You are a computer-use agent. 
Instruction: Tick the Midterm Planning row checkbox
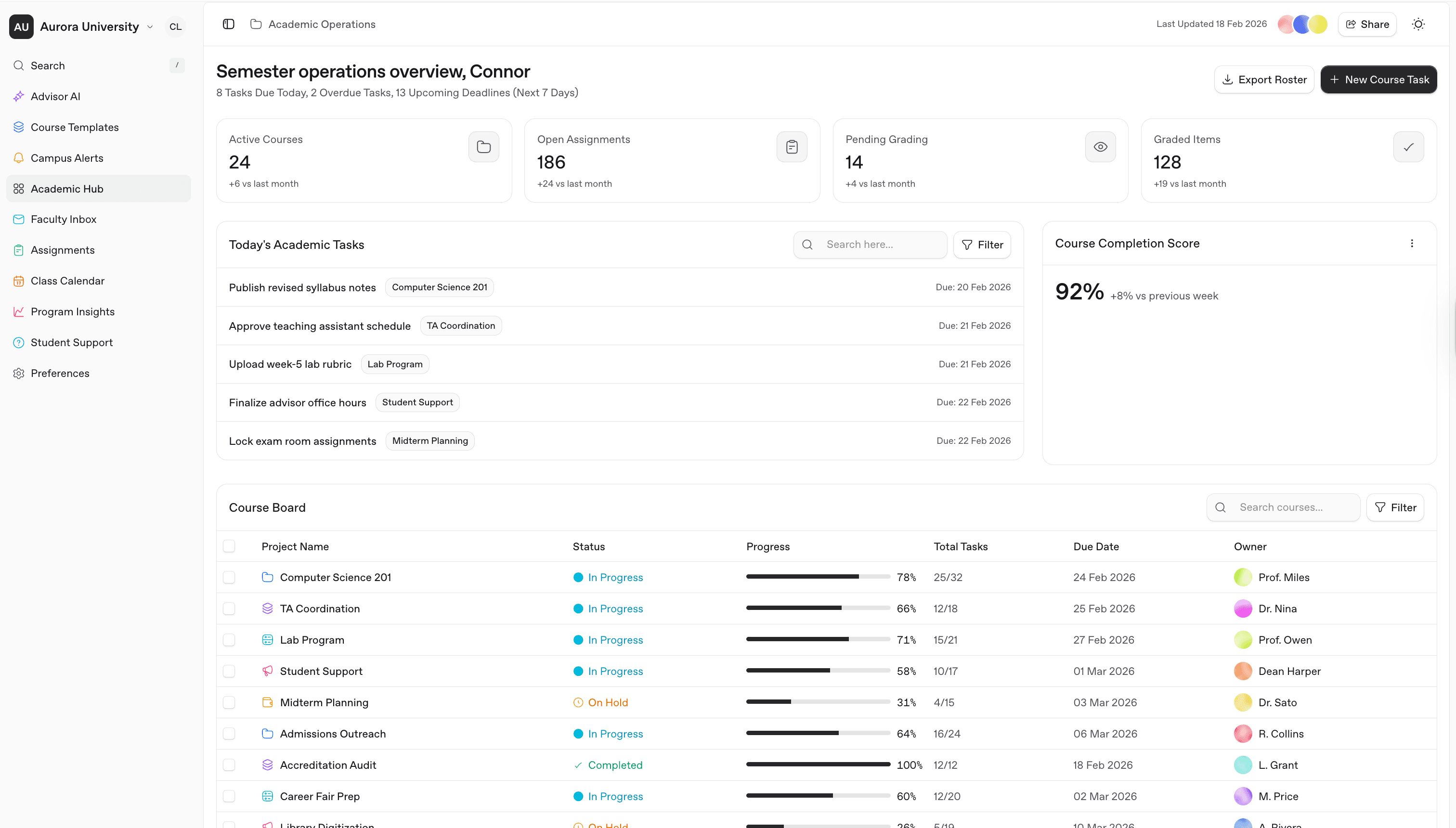pyautogui.click(x=229, y=702)
